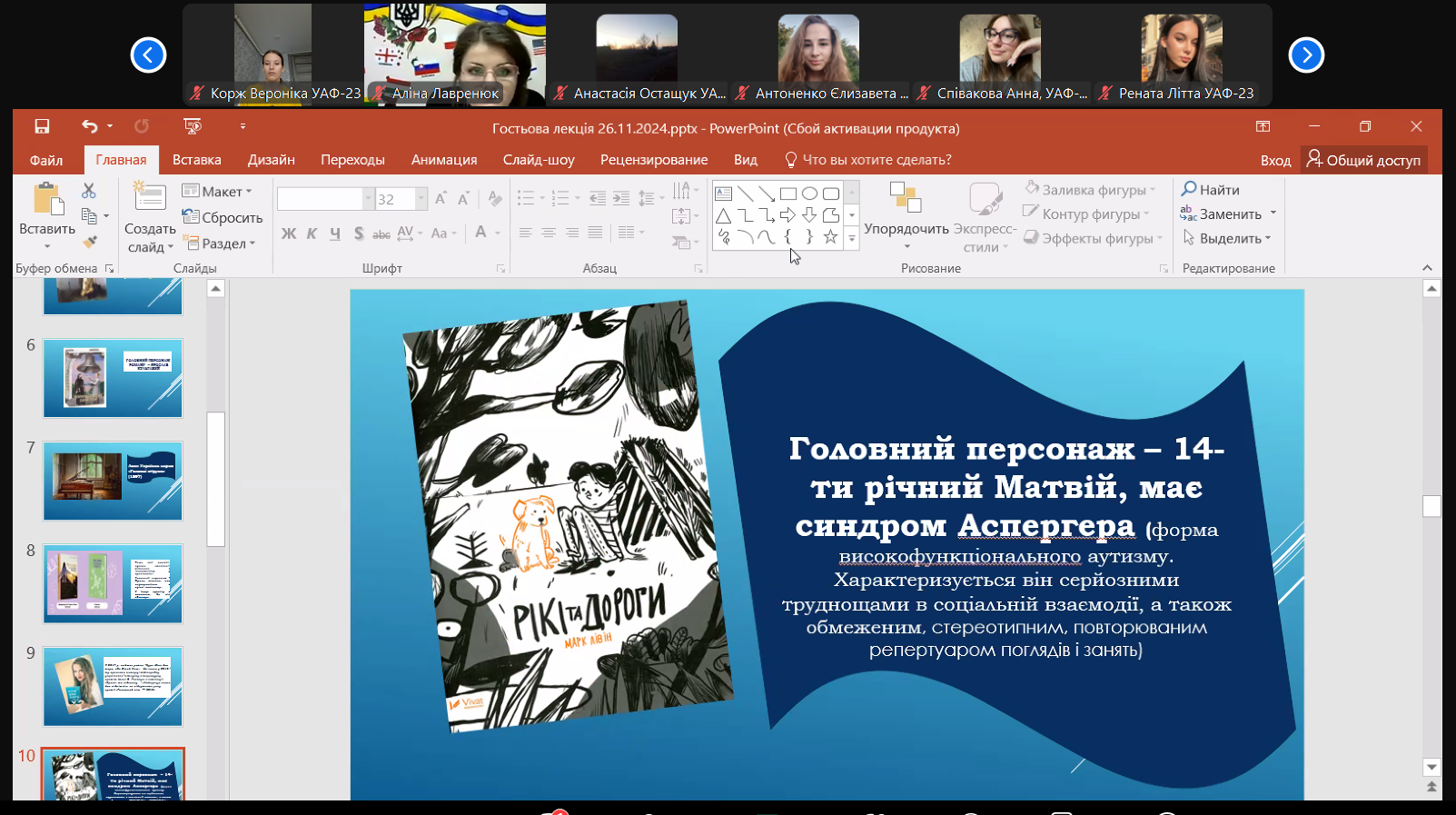Click Сбросить to reset the slide
1456x815 pixels.
223,217
